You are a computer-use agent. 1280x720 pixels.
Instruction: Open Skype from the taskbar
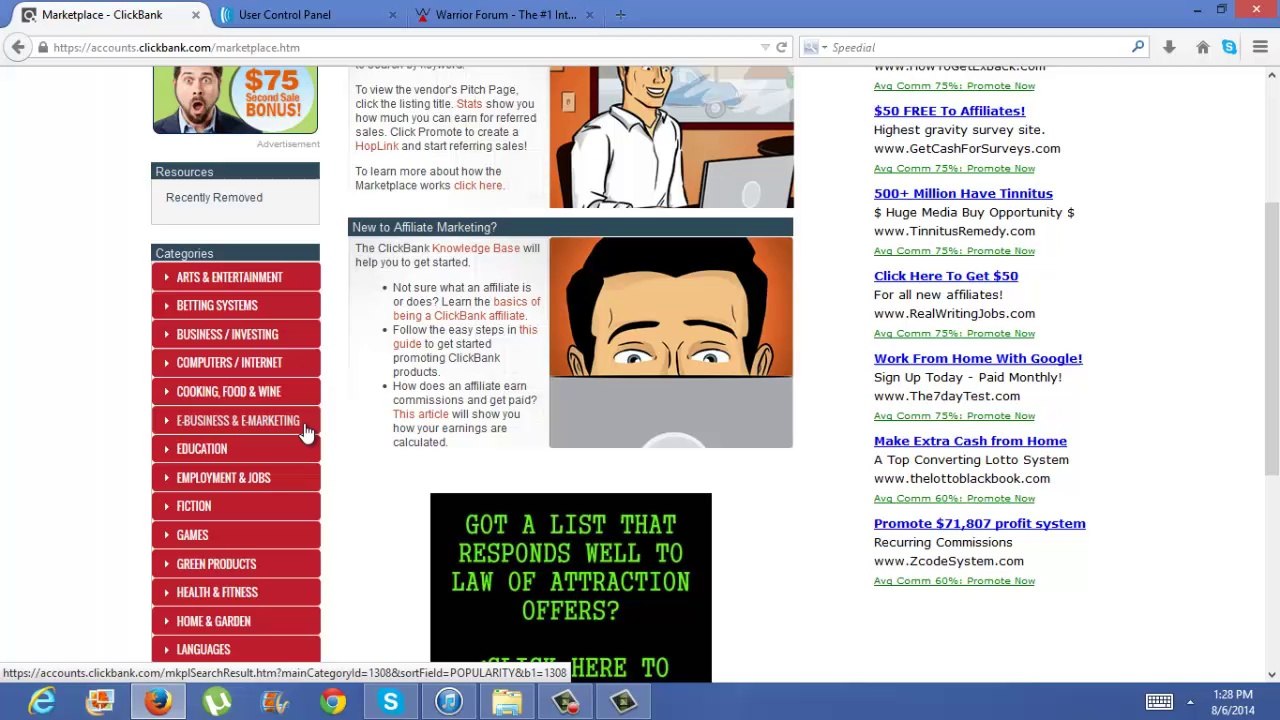click(390, 702)
